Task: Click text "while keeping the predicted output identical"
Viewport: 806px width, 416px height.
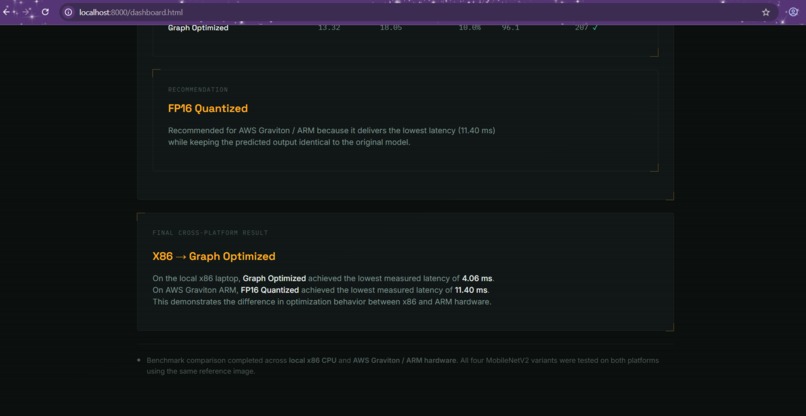Action: click(249, 142)
